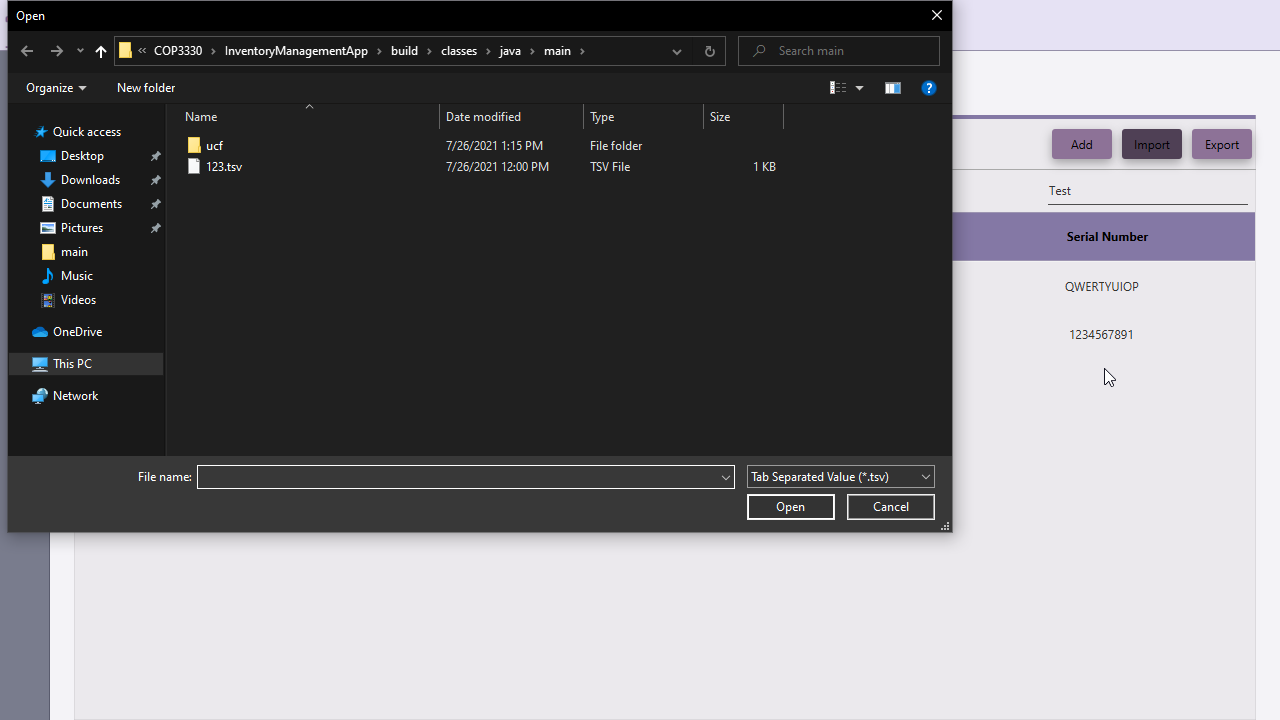Select the QWERTYUIOP serial number cell
Viewport: 1280px width, 720px height.
(1102, 287)
